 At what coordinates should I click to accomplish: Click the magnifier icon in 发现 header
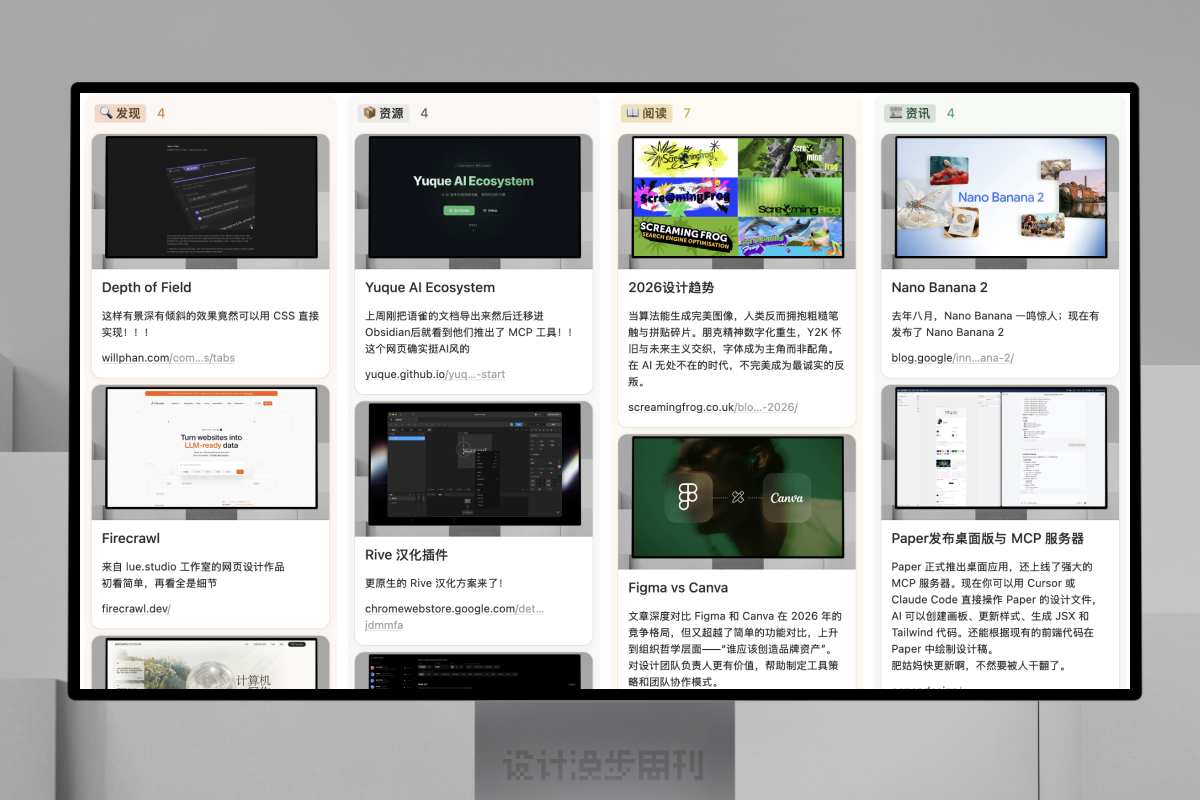[x=106, y=113]
